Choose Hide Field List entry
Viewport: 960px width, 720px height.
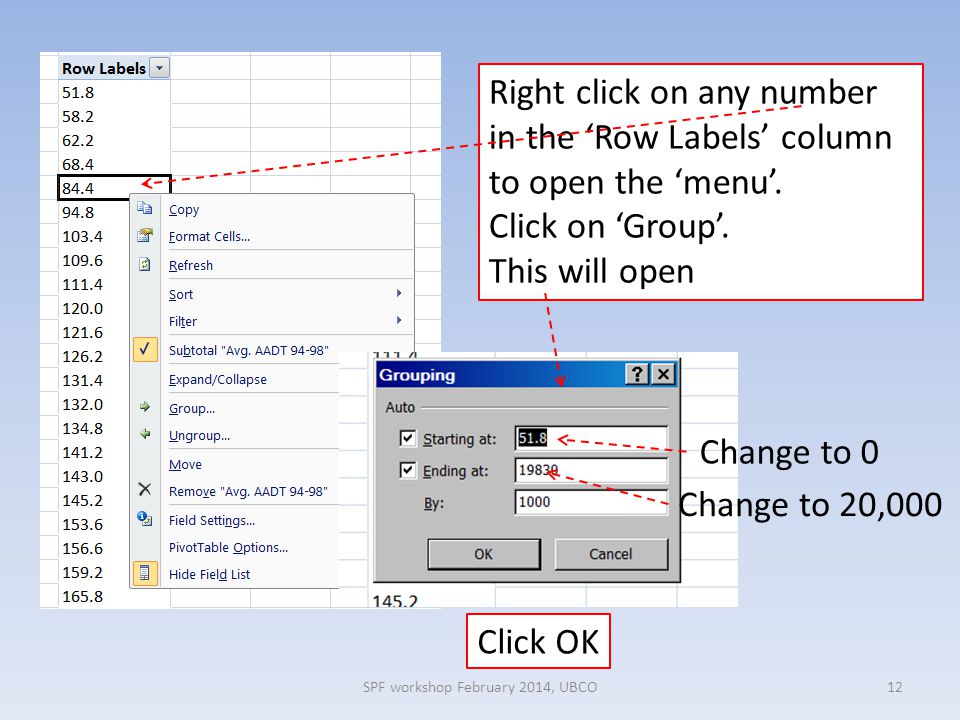point(209,574)
